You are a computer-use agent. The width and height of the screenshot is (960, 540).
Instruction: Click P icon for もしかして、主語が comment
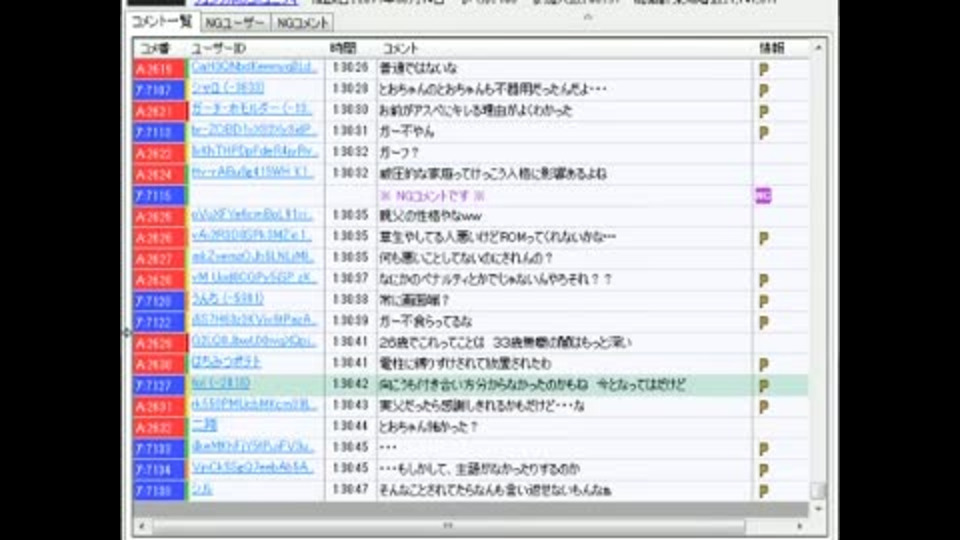coord(763,470)
